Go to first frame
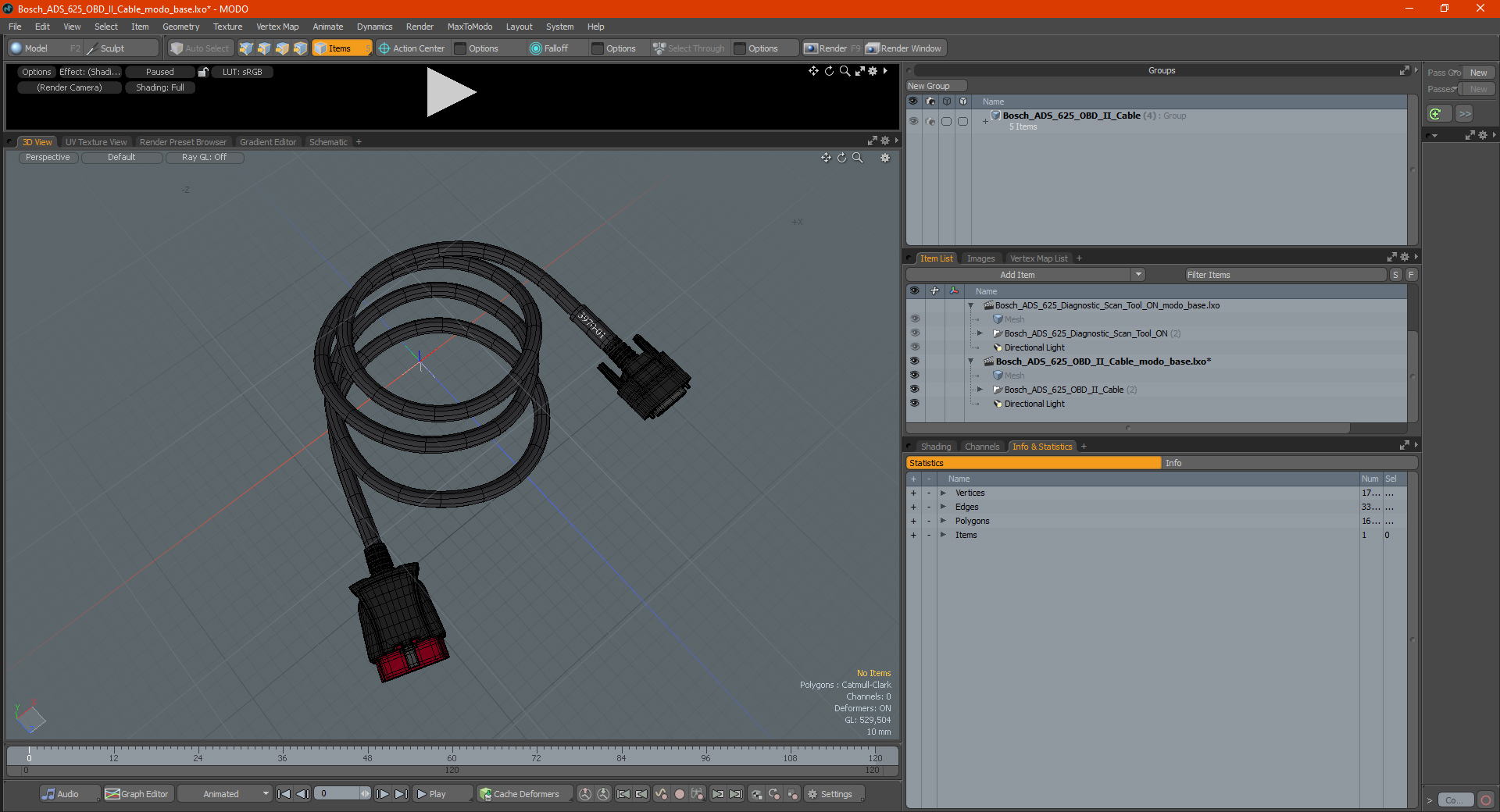1500x812 pixels. pos(284,794)
